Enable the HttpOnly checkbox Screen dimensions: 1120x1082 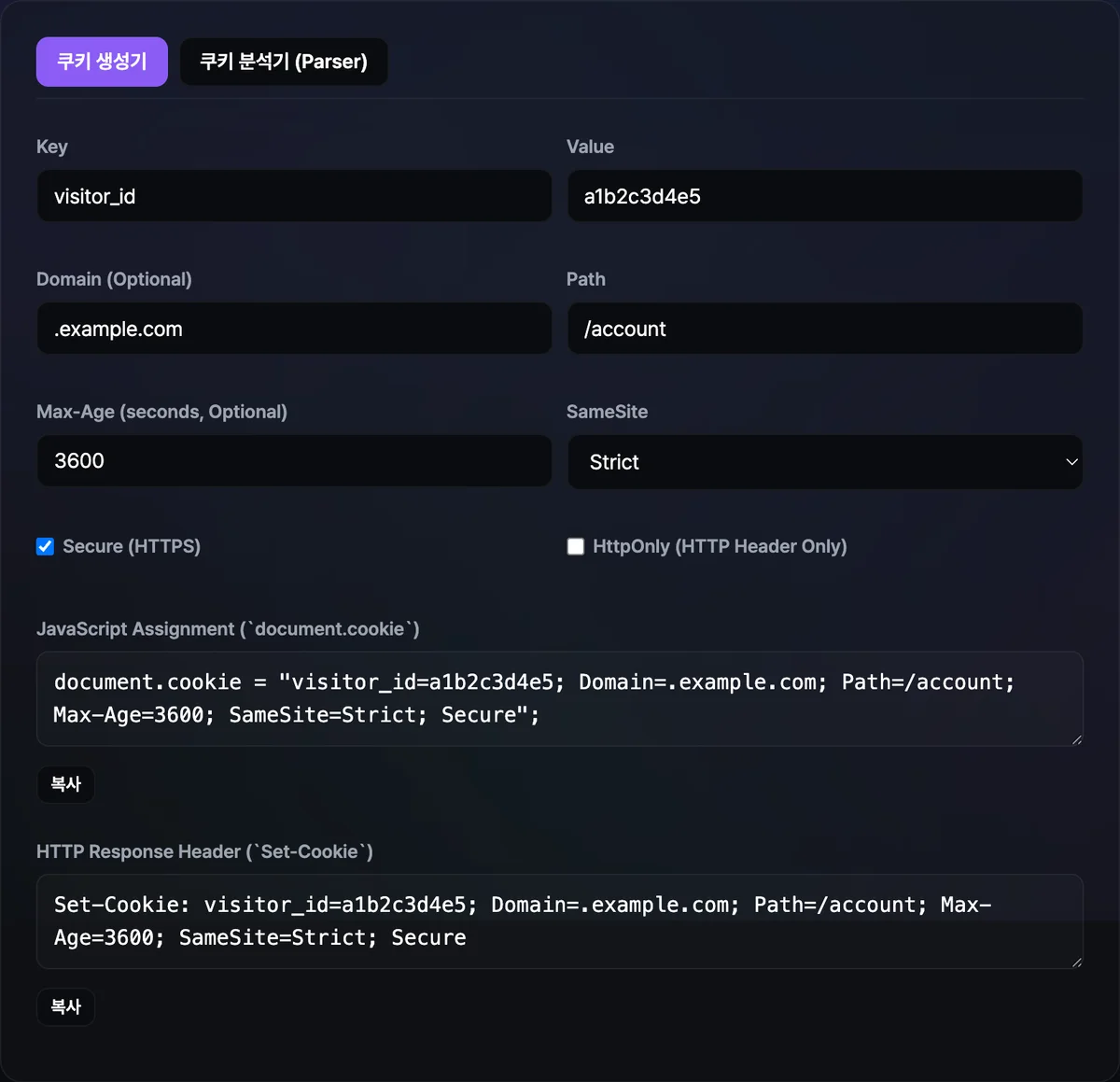click(576, 547)
